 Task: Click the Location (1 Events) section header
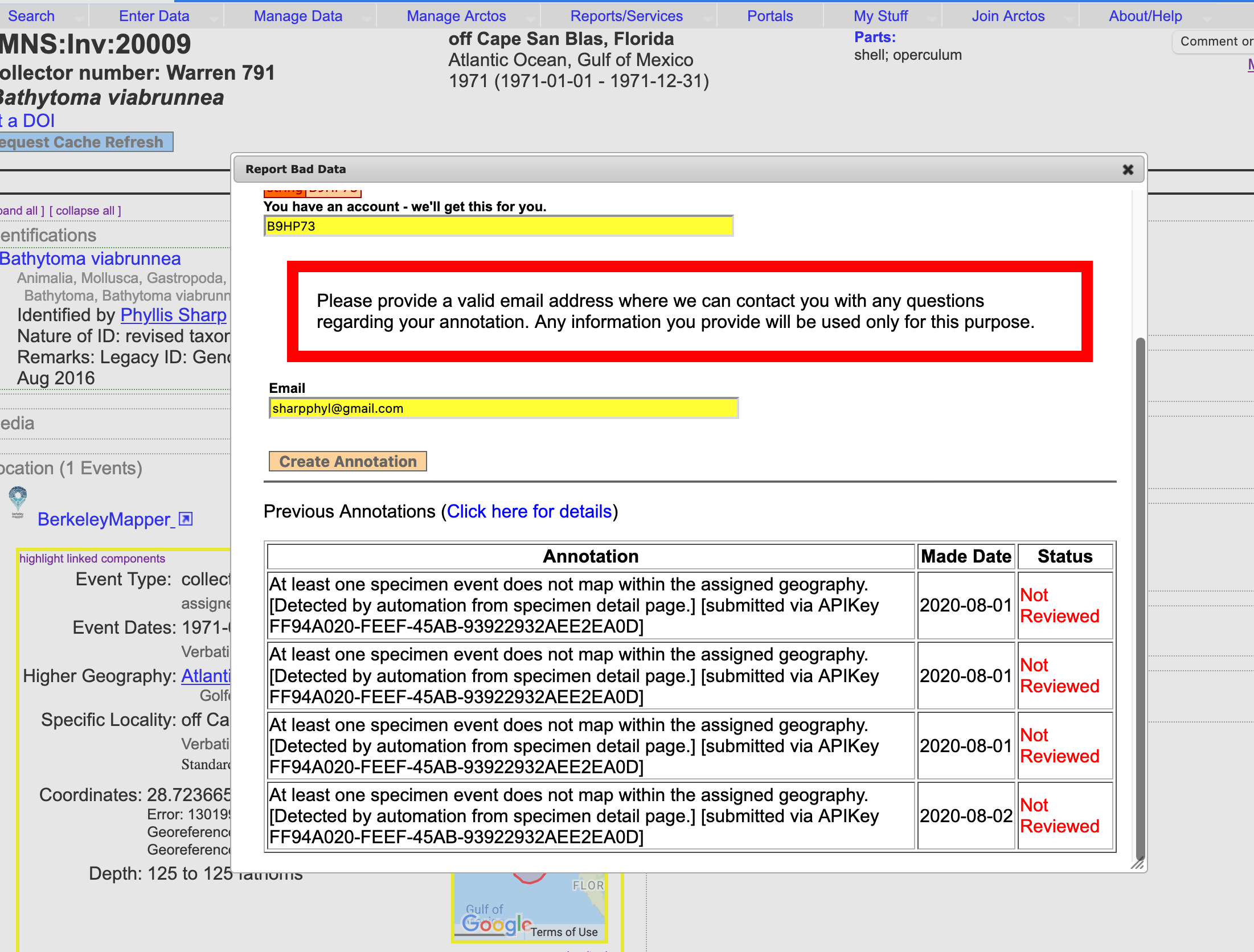pos(71,468)
